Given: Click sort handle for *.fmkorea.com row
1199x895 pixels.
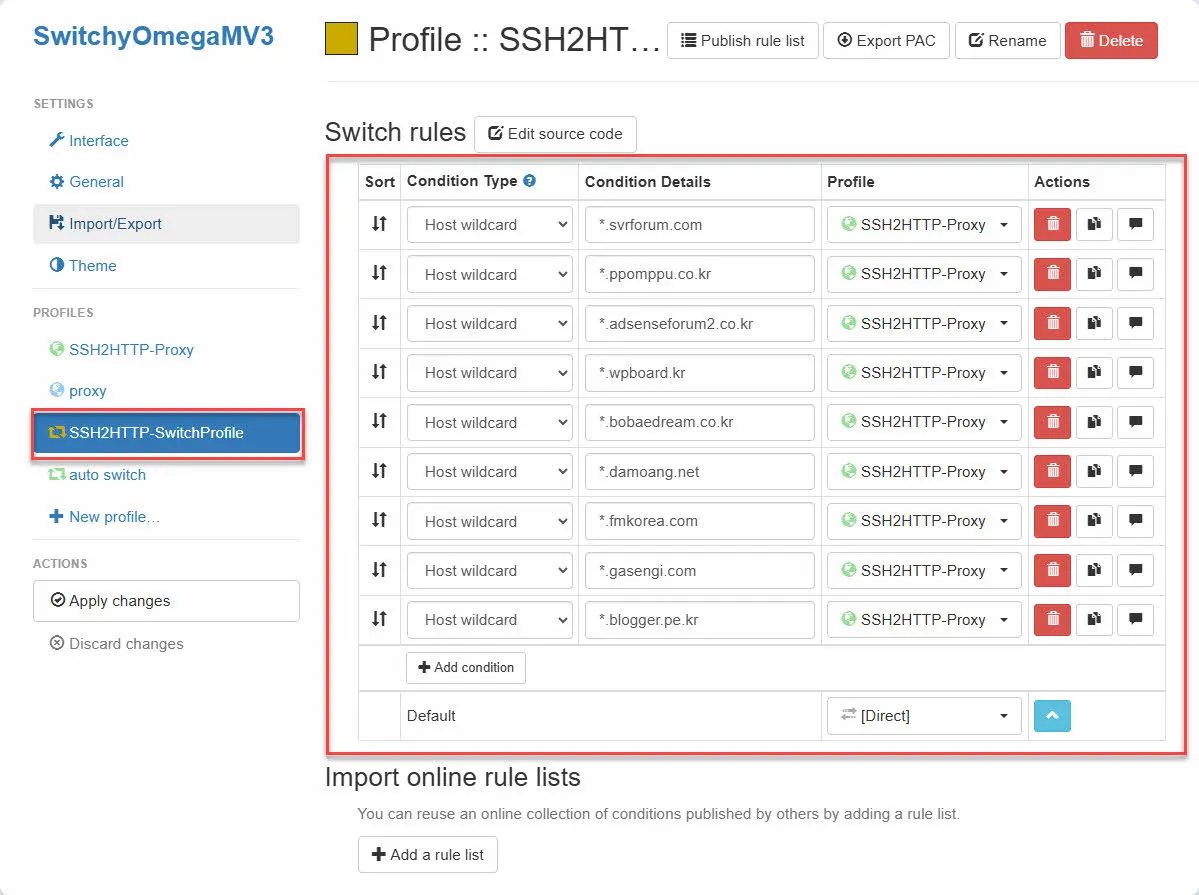Looking at the screenshot, I should [379, 520].
